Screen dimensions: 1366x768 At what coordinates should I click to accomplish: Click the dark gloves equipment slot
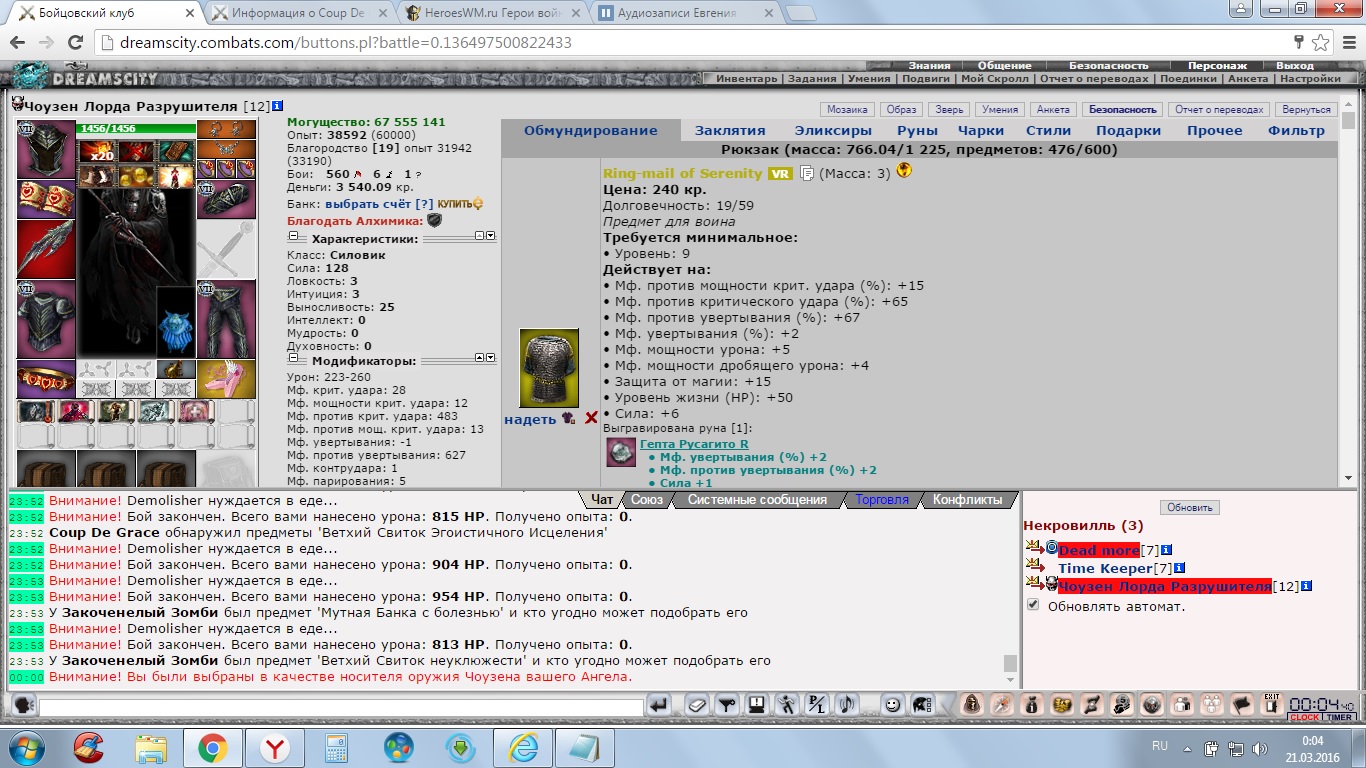pos(226,199)
